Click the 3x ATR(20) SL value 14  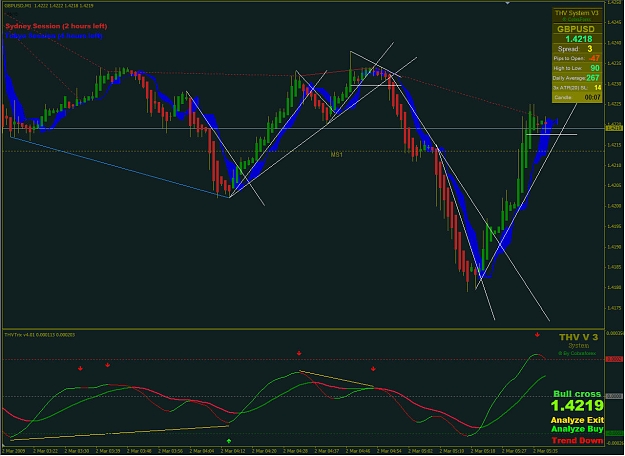point(597,88)
